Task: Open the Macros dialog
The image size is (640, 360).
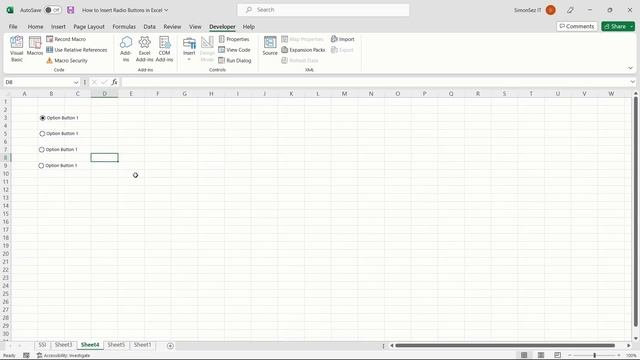Action: coord(35,46)
